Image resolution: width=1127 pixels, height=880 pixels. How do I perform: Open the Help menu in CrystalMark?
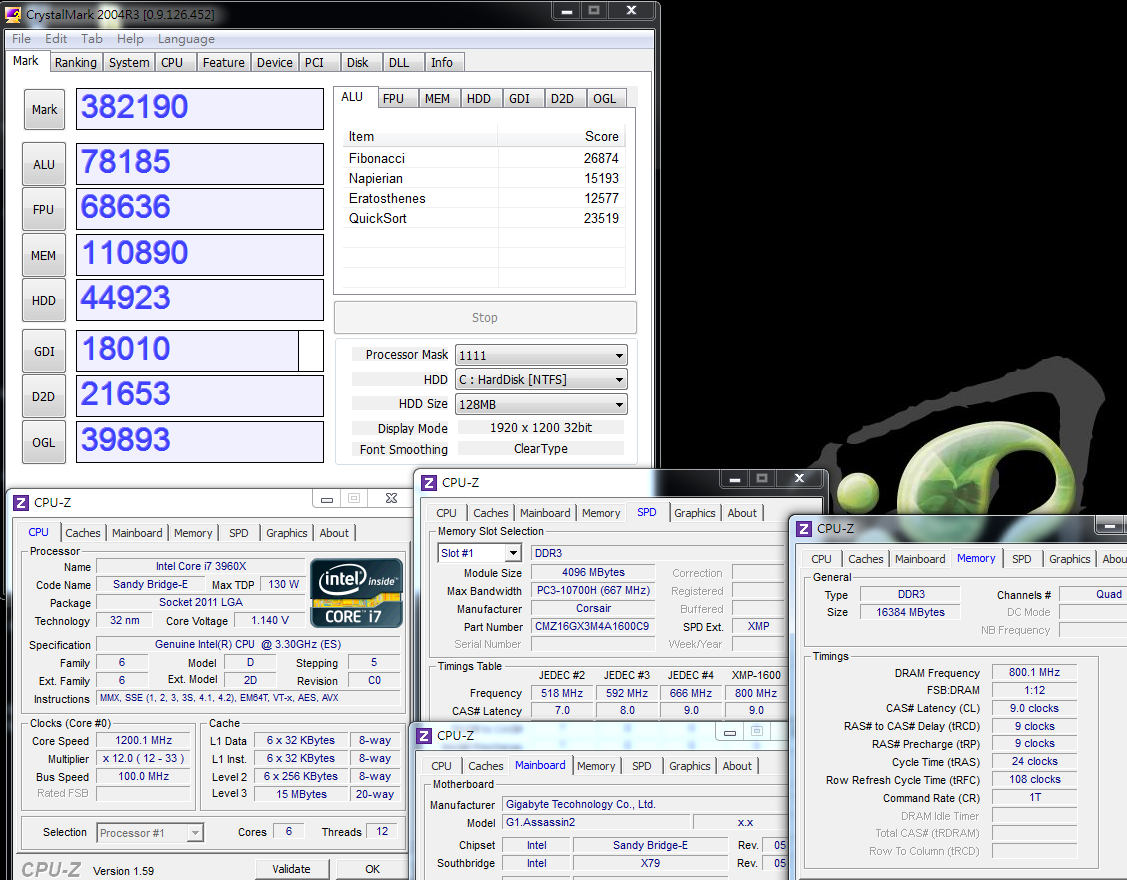(130, 39)
